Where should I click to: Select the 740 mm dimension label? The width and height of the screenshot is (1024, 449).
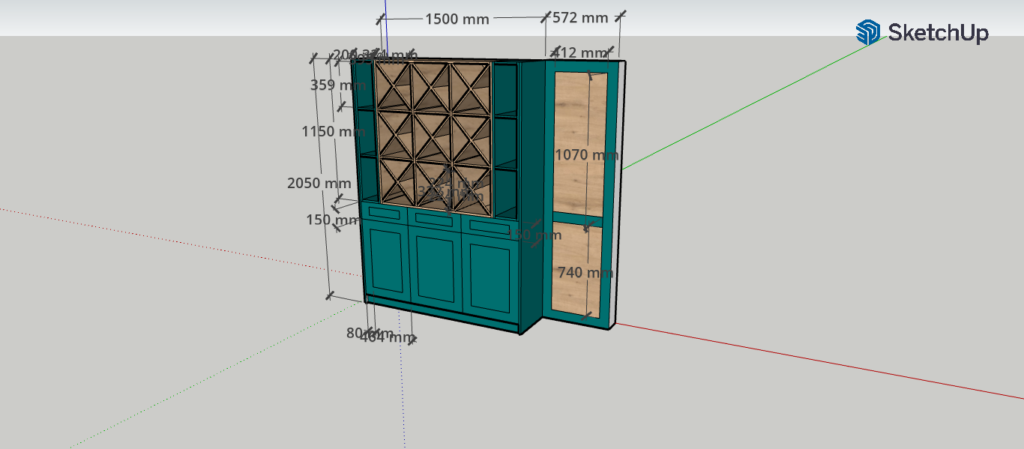(x=584, y=272)
